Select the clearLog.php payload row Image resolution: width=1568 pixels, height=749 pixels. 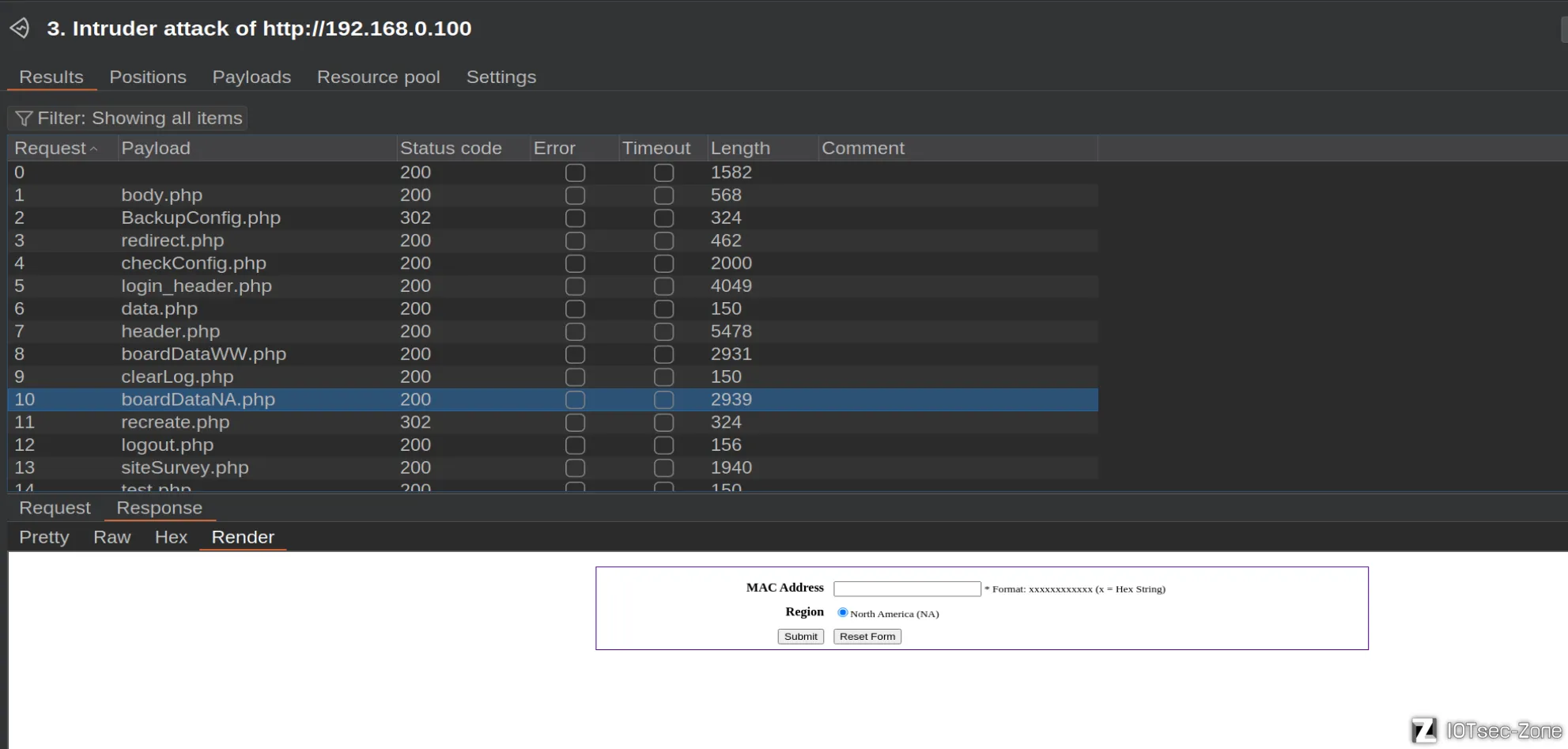(x=553, y=377)
